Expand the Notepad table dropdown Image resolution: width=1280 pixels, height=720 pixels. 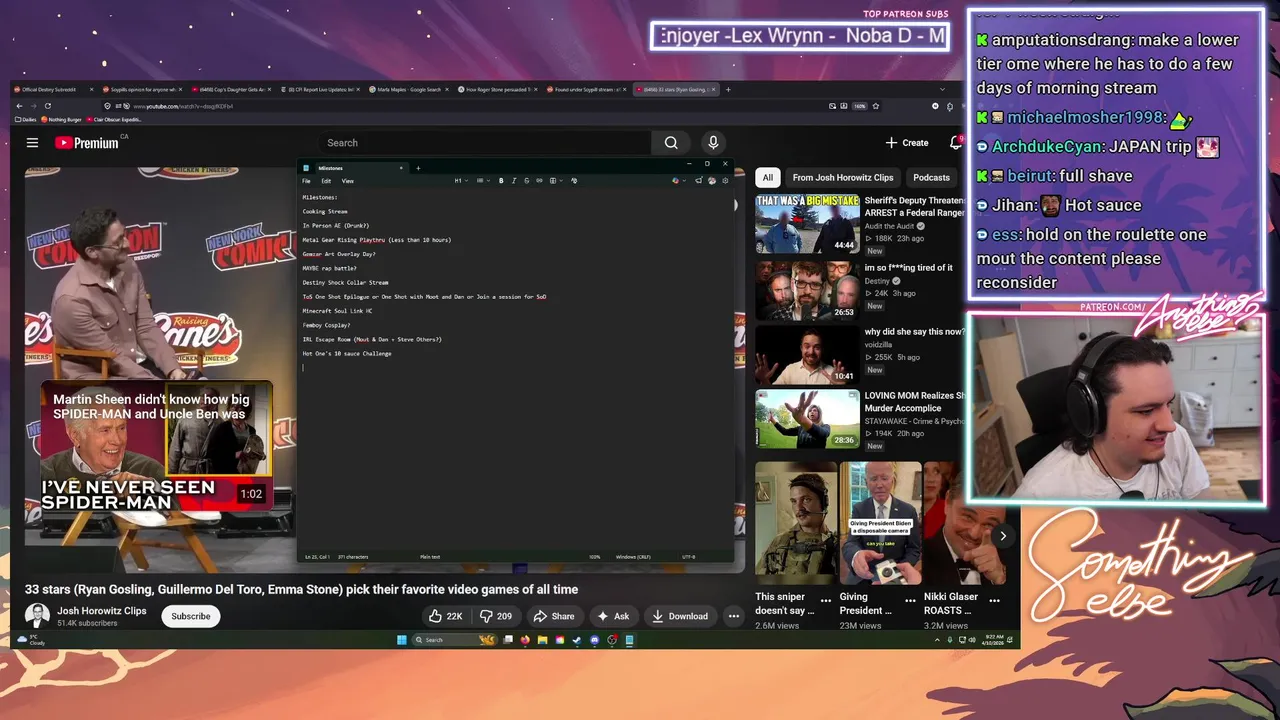pos(556,181)
